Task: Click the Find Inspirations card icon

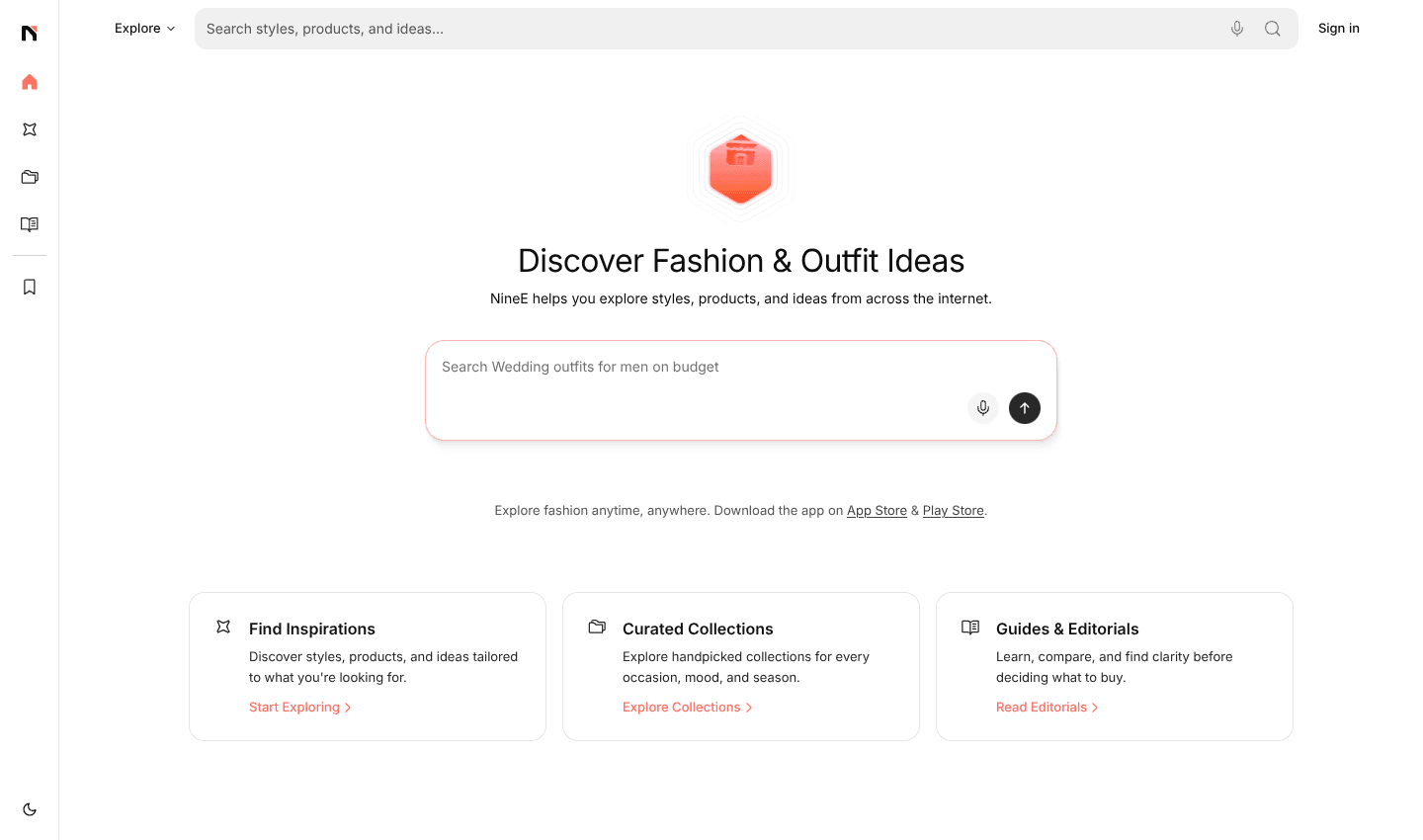Action: [223, 627]
